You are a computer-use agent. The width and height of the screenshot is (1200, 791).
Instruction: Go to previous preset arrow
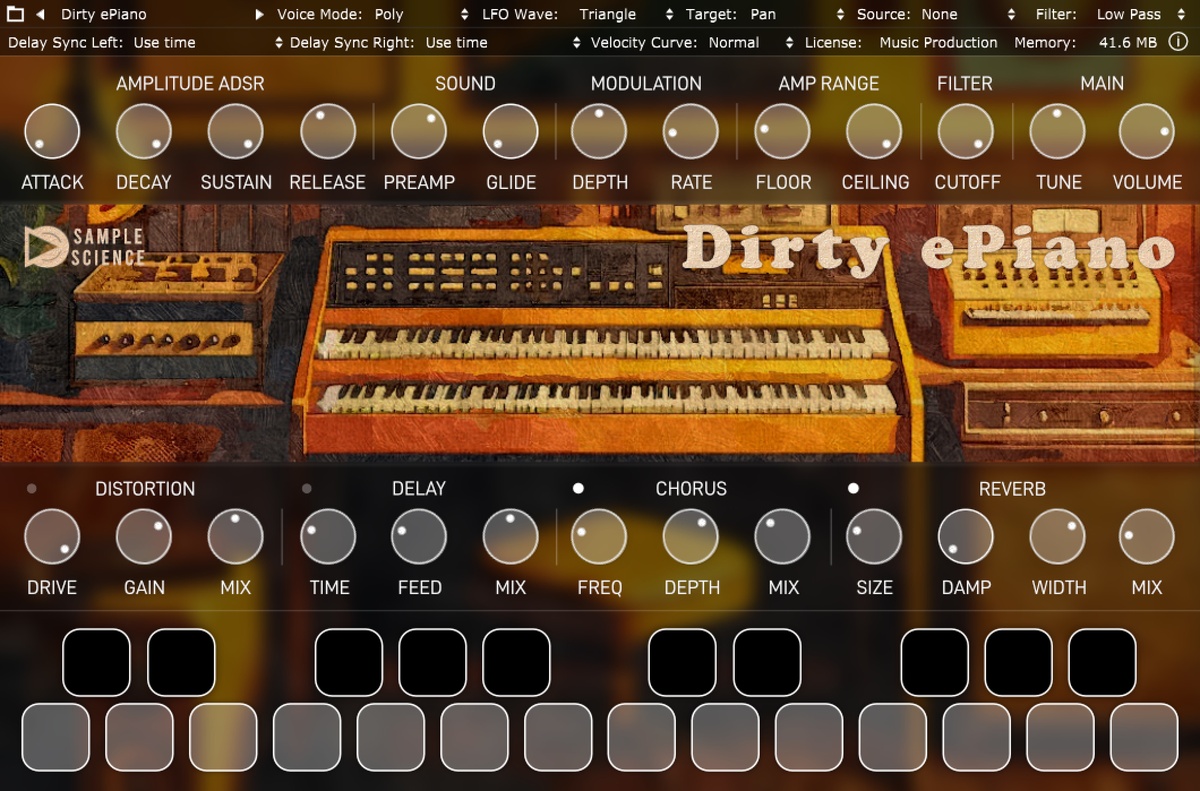pyautogui.click(x=40, y=14)
